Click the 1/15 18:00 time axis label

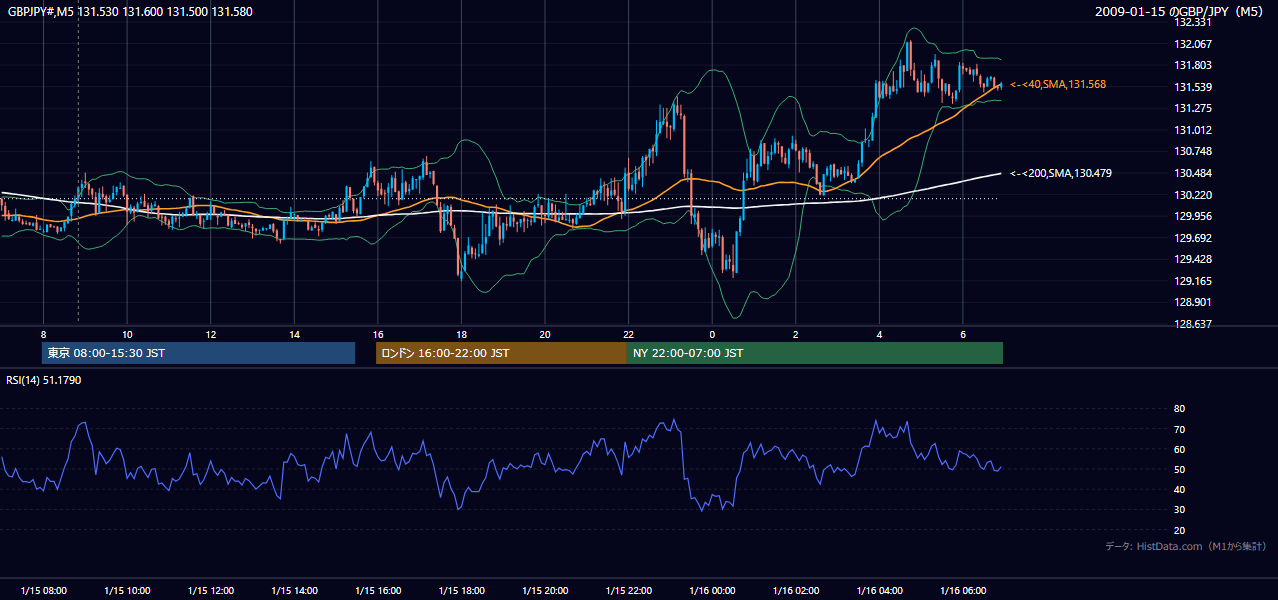click(461, 591)
